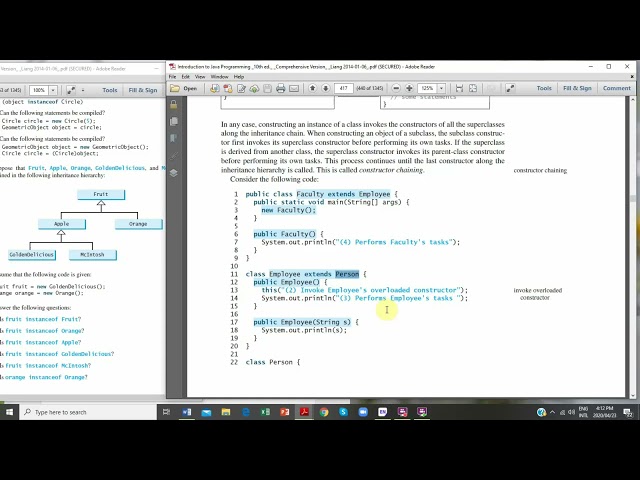
Task: Open Tools pane in back Adobe Reader window
Action: coord(109,90)
